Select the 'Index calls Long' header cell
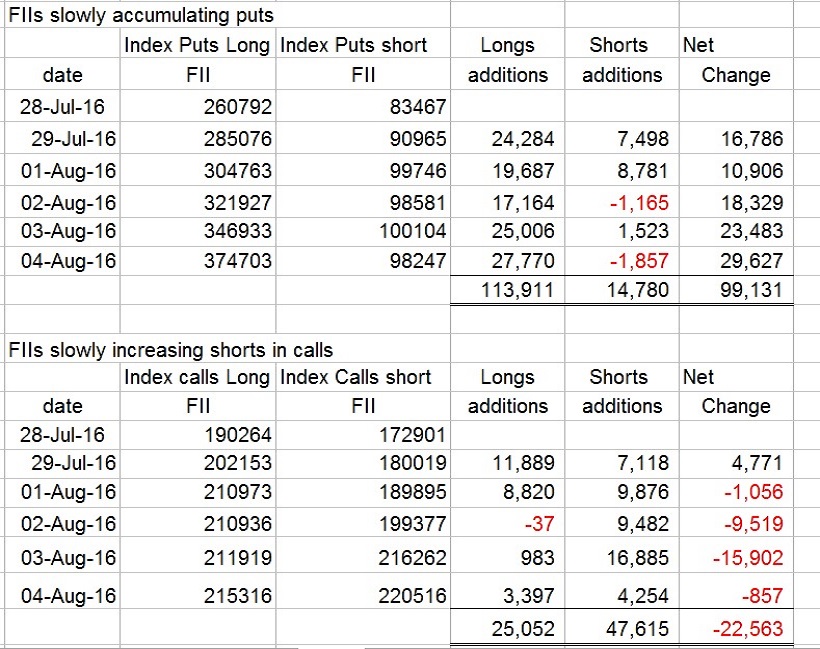 (x=197, y=377)
